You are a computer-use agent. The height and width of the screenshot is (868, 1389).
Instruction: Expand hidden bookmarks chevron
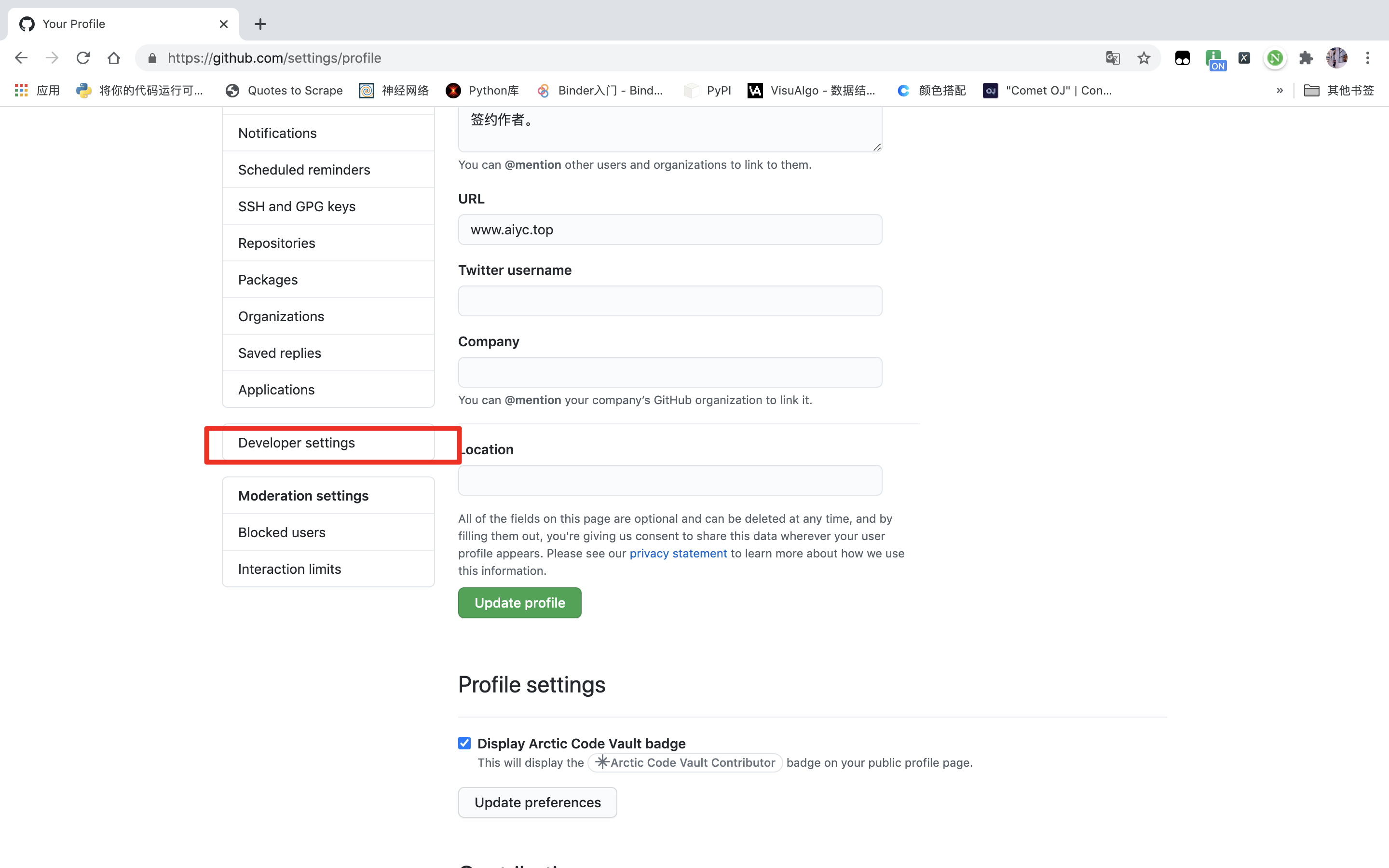point(1280,90)
